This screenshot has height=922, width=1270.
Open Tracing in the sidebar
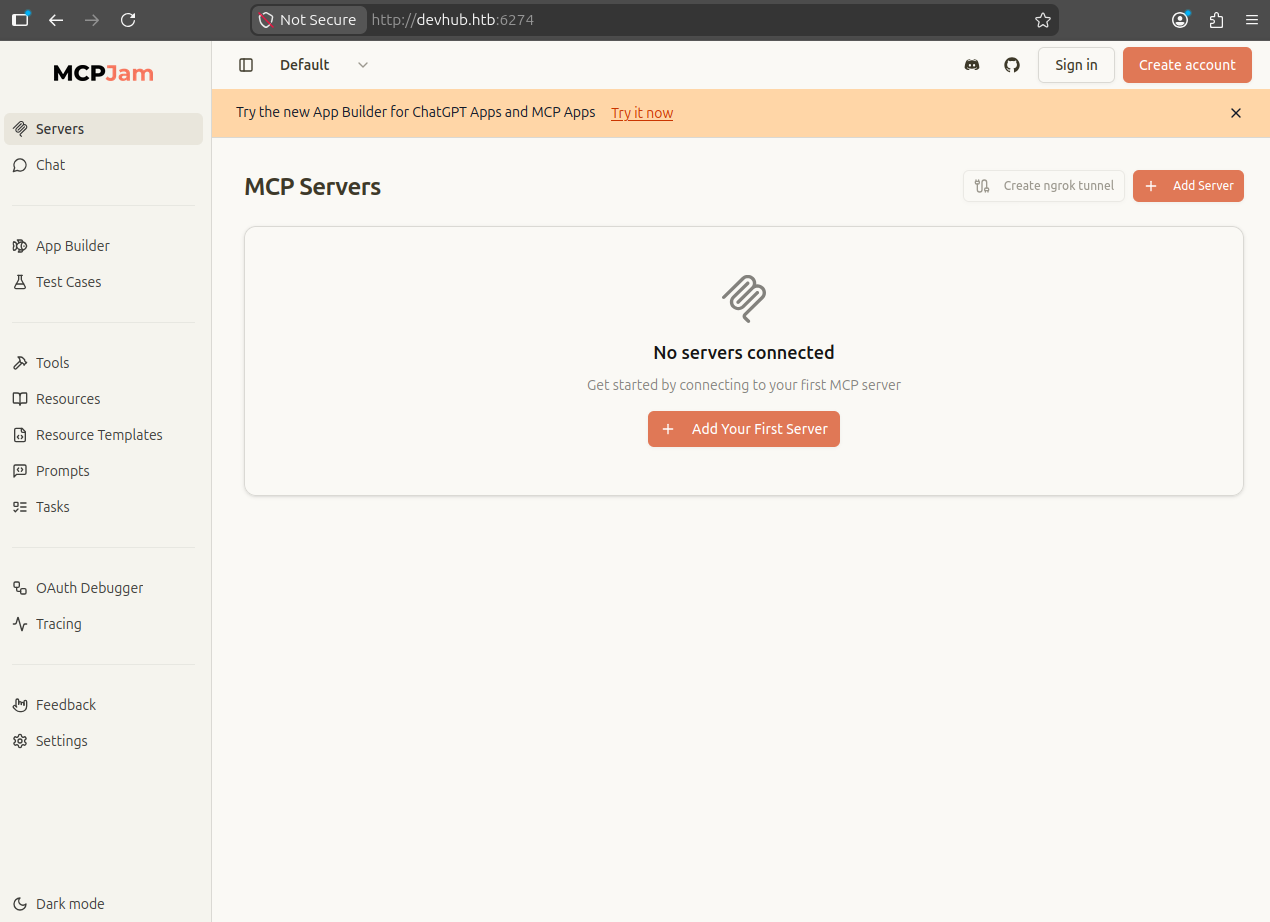coord(104,624)
